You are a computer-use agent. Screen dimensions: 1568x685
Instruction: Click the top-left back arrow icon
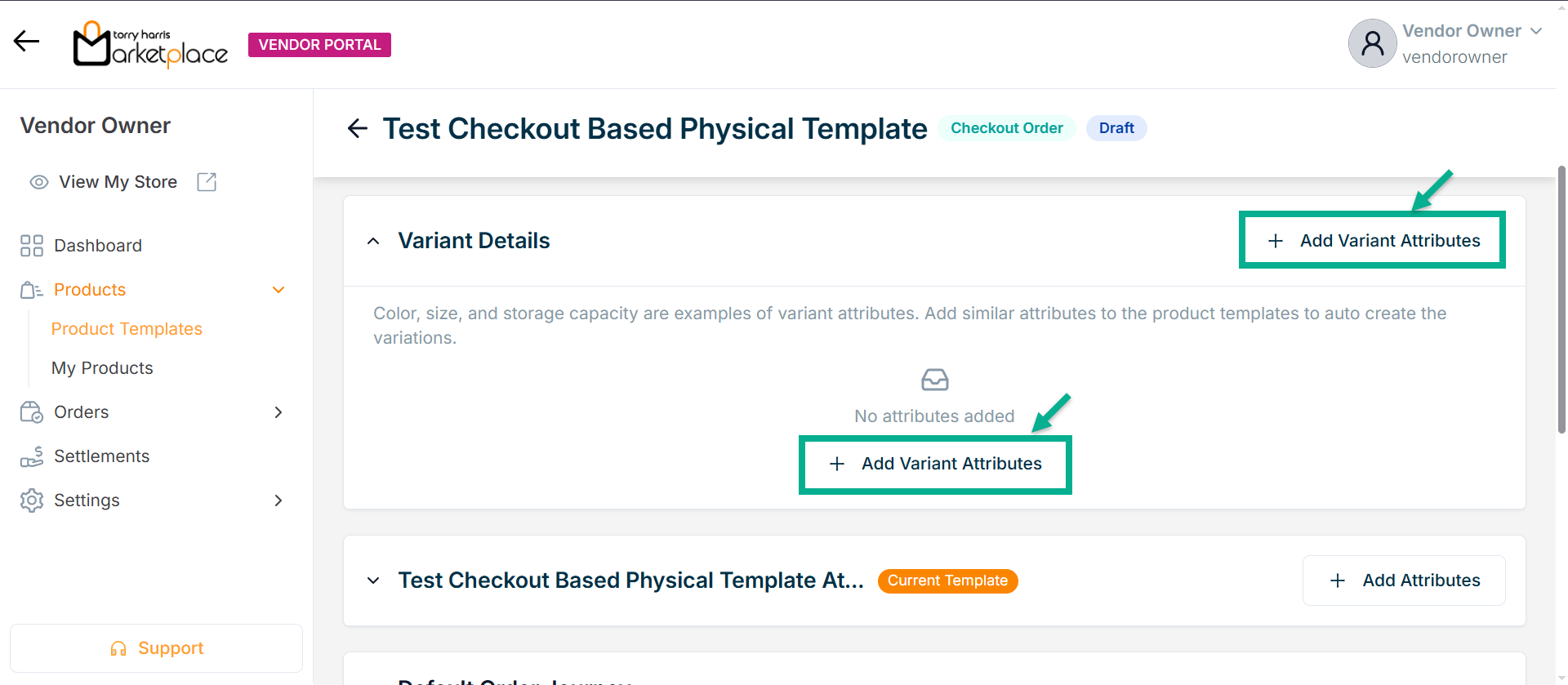coord(26,42)
